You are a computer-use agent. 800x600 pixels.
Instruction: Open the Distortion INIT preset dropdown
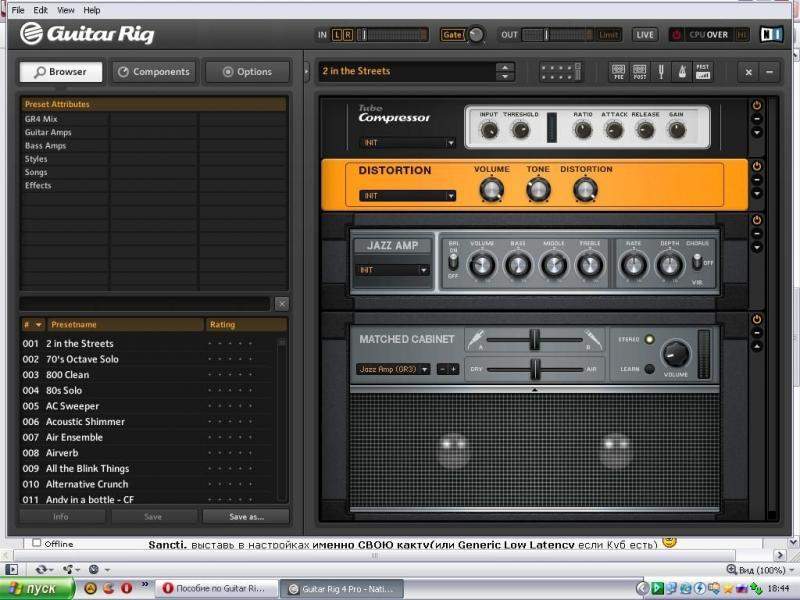tap(408, 196)
